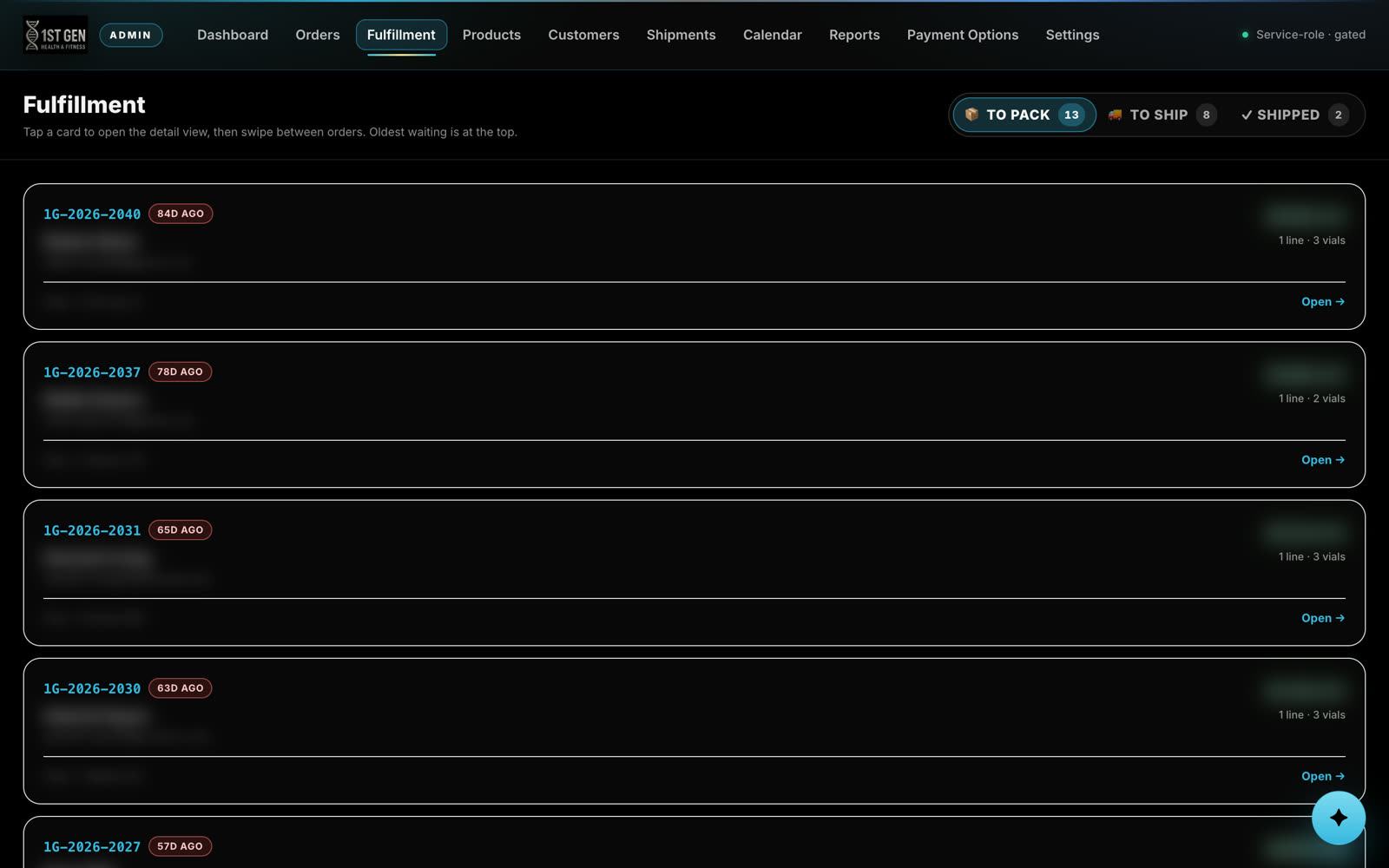This screenshot has height=868, width=1389.
Task: Open the Orders tab
Action: click(318, 35)
